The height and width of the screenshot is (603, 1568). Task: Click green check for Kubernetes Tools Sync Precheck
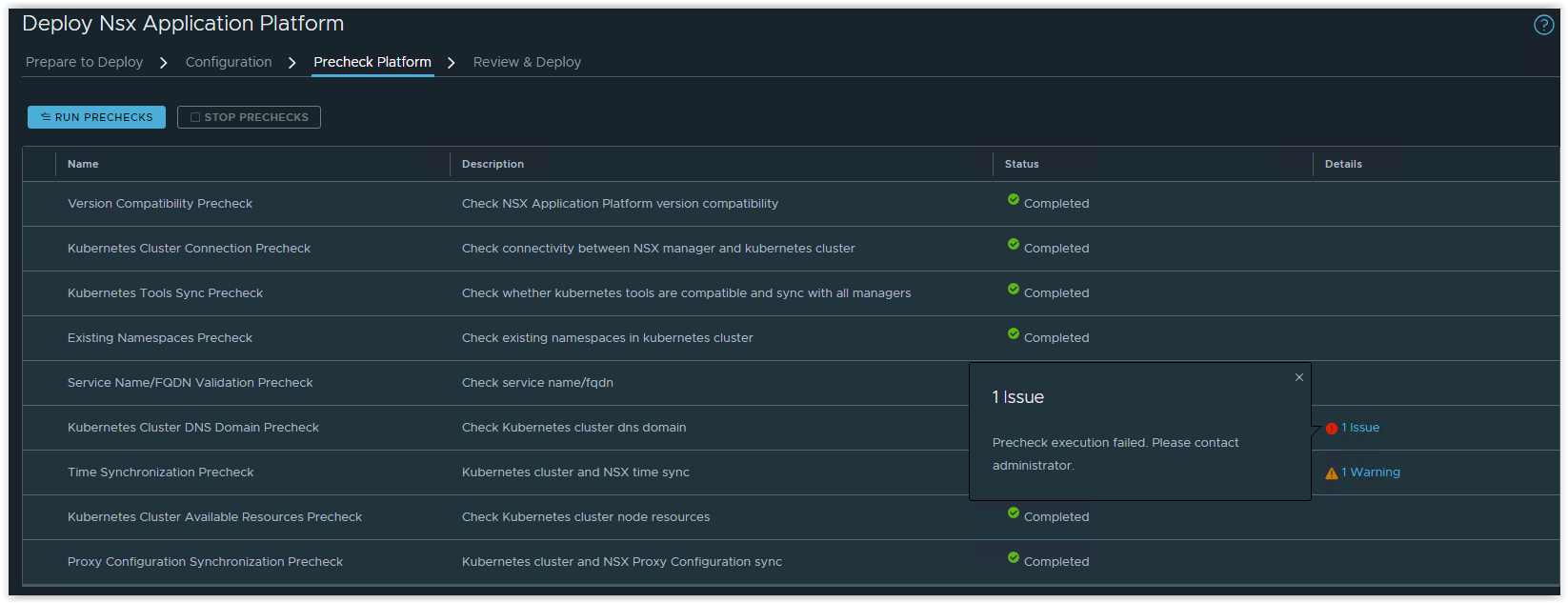pyautogui.click(x=1014, y=290)
